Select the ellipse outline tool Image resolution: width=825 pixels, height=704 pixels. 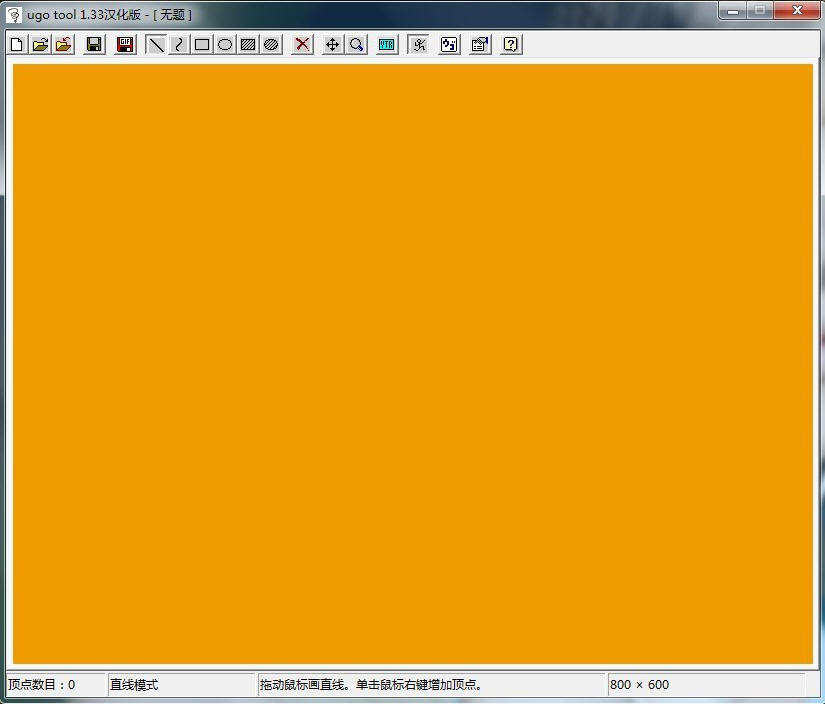coord(225,45)
